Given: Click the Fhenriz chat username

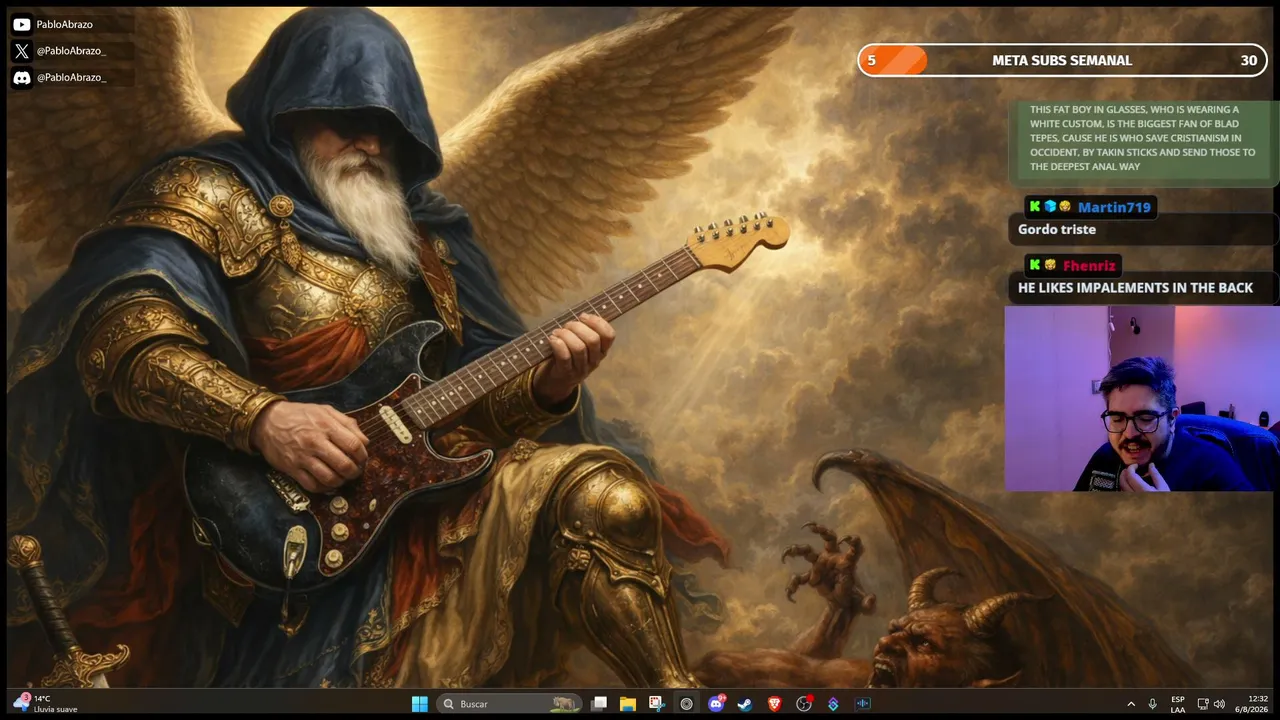Looking at the screenshot, I should (x=1089, y=265).
